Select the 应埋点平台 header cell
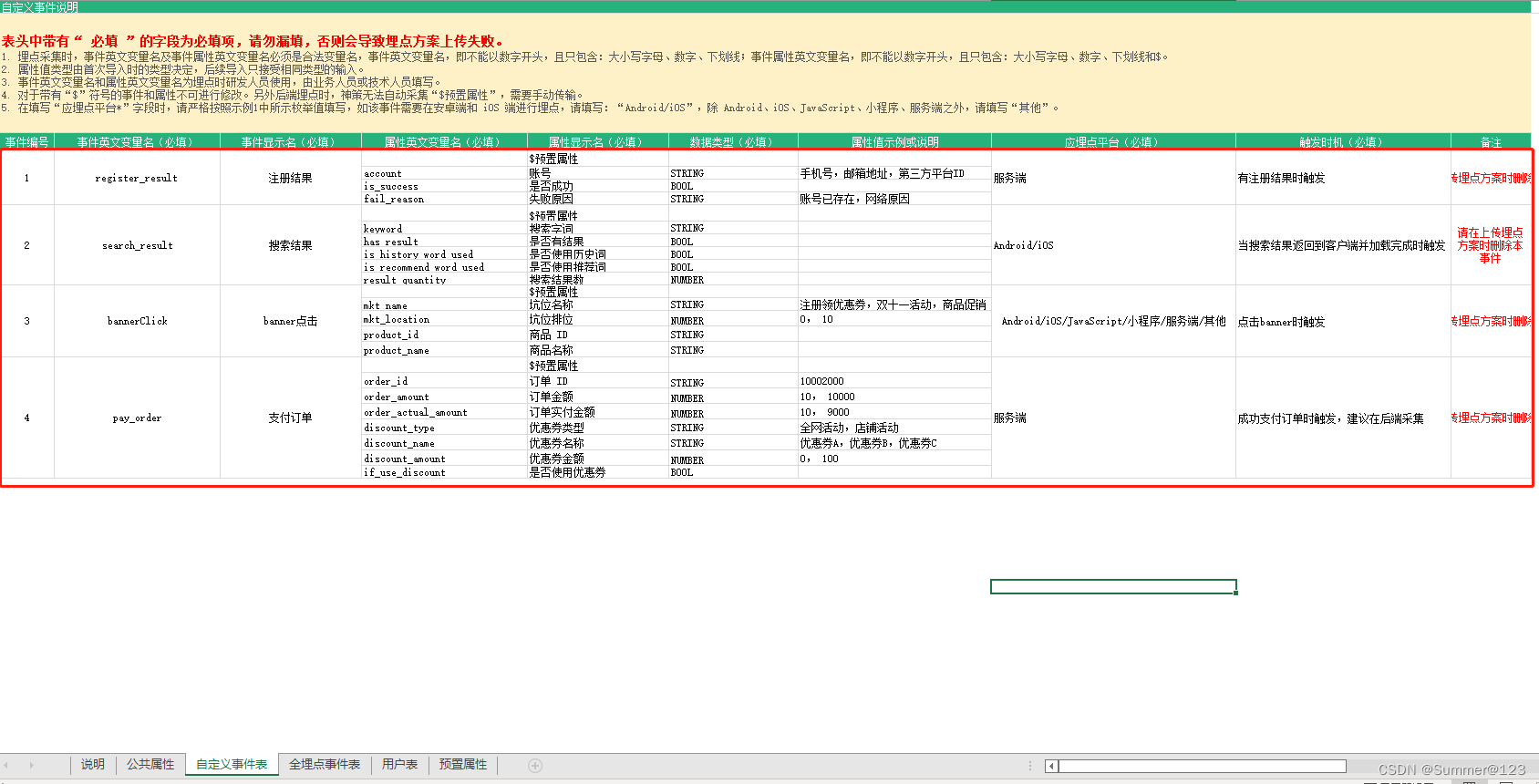This screenshot has width=1539, height=784. (x=1113, y=141)
